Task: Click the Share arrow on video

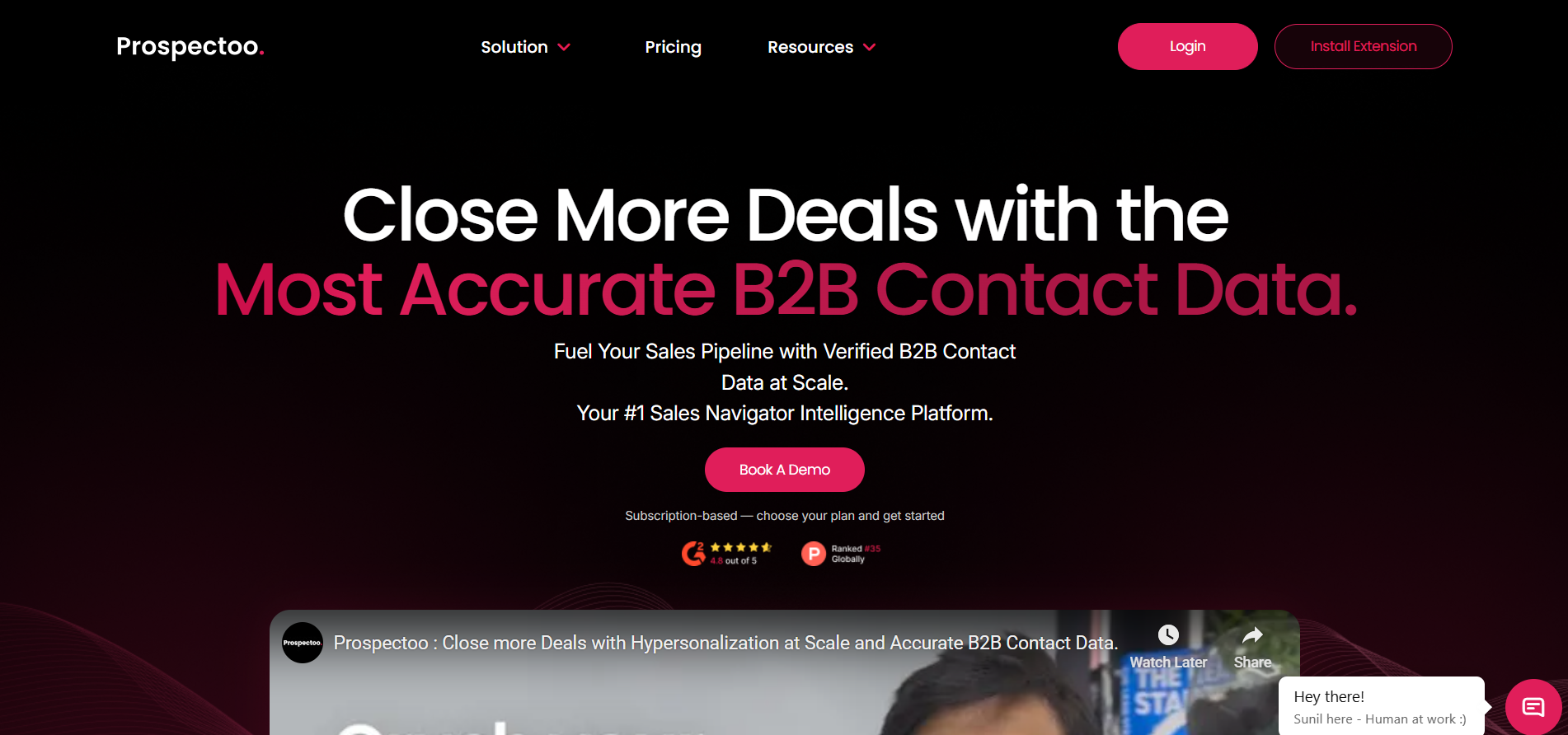Action: pyautogui.click(x=1252, y=635)
